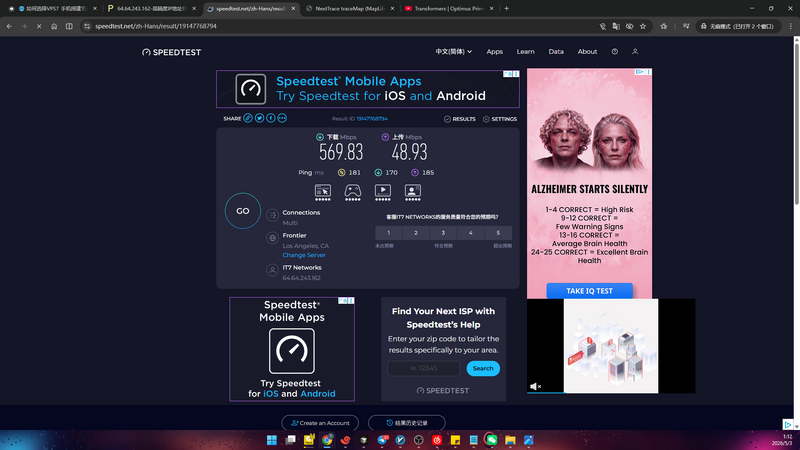
Task: Click Create an Account button
Action: pos(320,423)
